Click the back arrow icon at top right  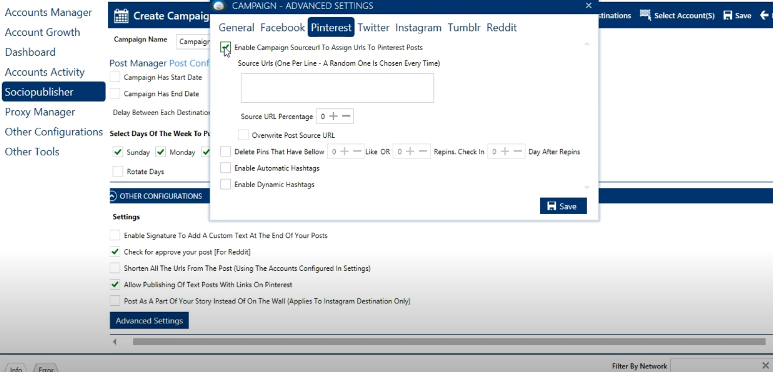tap(765, 15)
